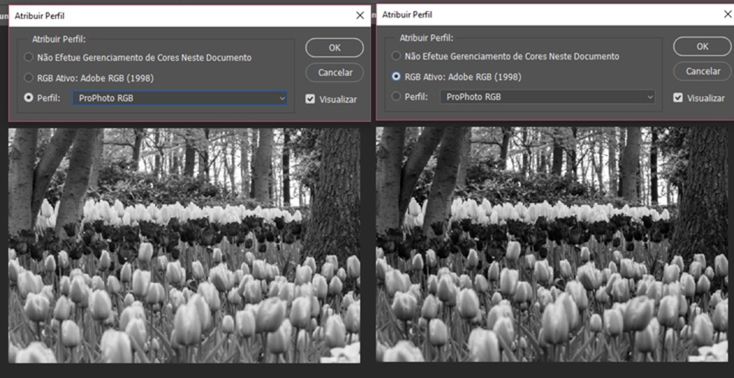Screen dimensions: 734x378
Task: Click Cancelar in the right Atribuir Perfil dialog
Action: [x=702, y=71]
